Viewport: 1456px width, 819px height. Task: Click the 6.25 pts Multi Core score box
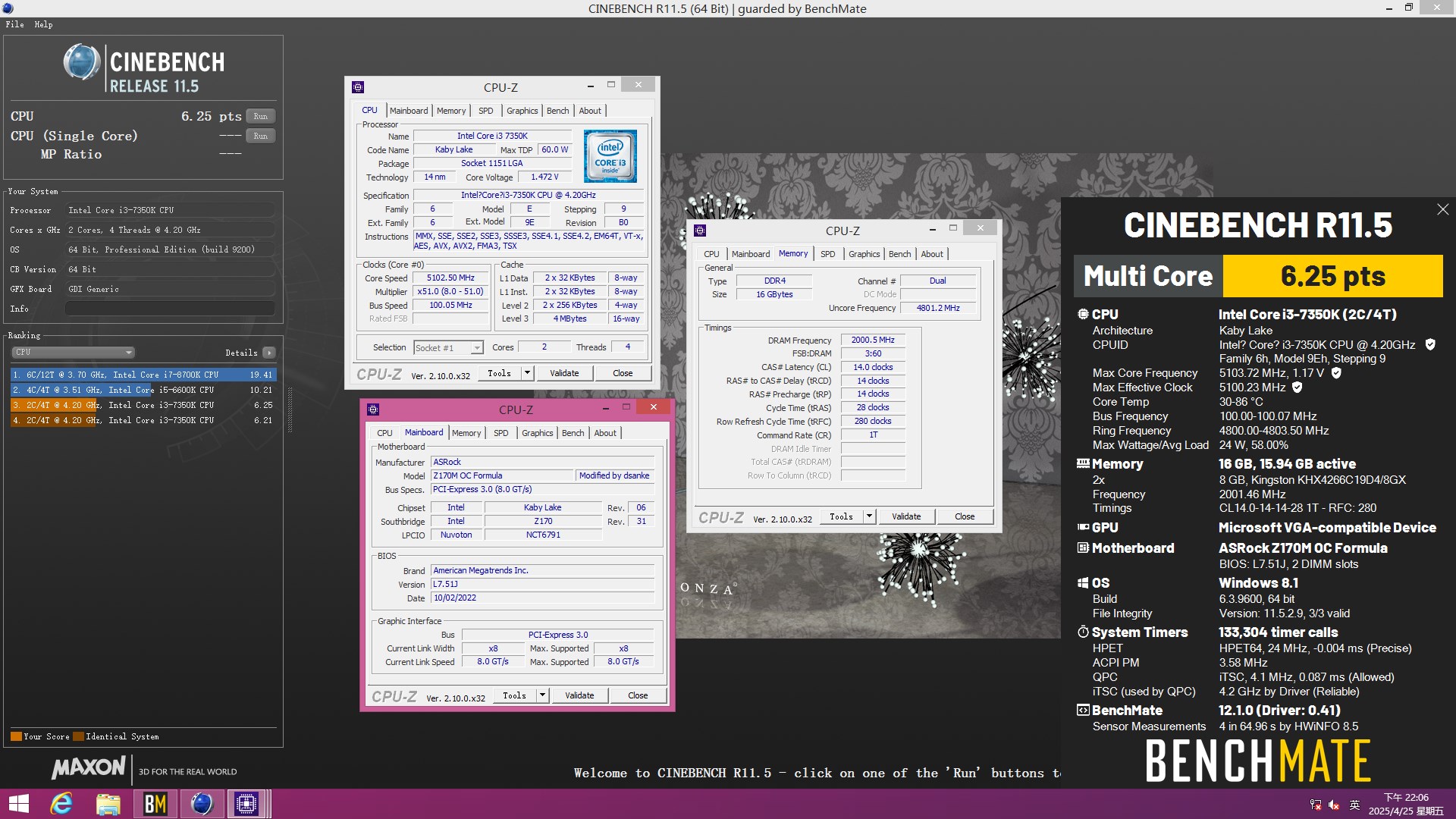pyautogui.click(x=1333, y=276)
